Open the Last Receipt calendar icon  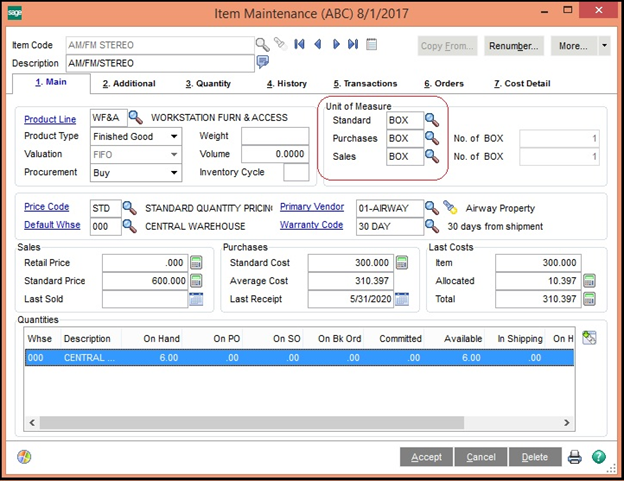[400, 299]
